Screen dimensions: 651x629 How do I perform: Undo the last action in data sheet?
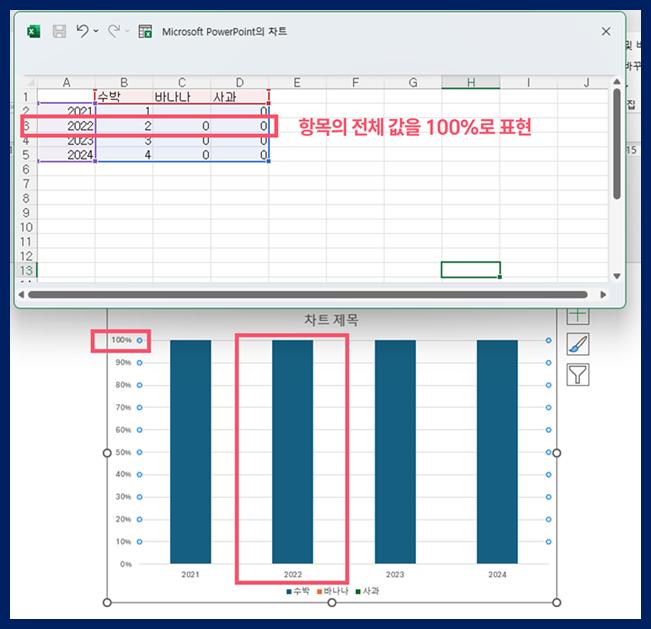[83, 31]
